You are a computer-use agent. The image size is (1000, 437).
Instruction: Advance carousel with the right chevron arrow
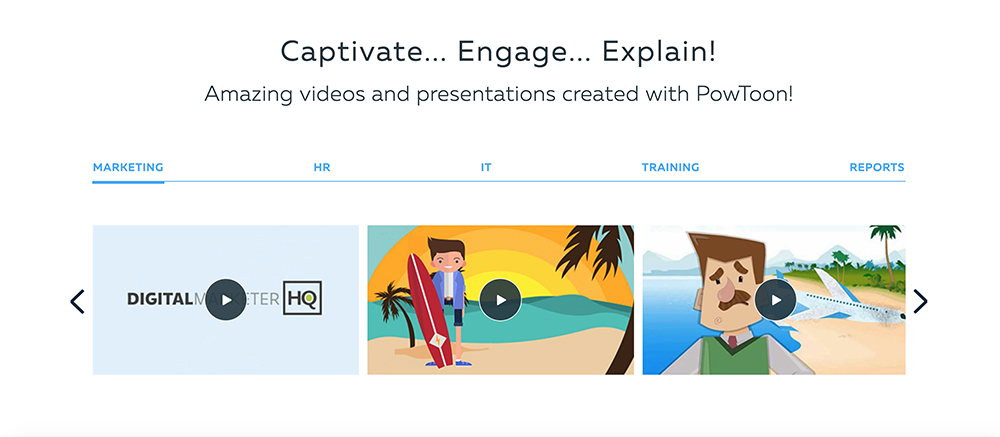tap(920, 301)
